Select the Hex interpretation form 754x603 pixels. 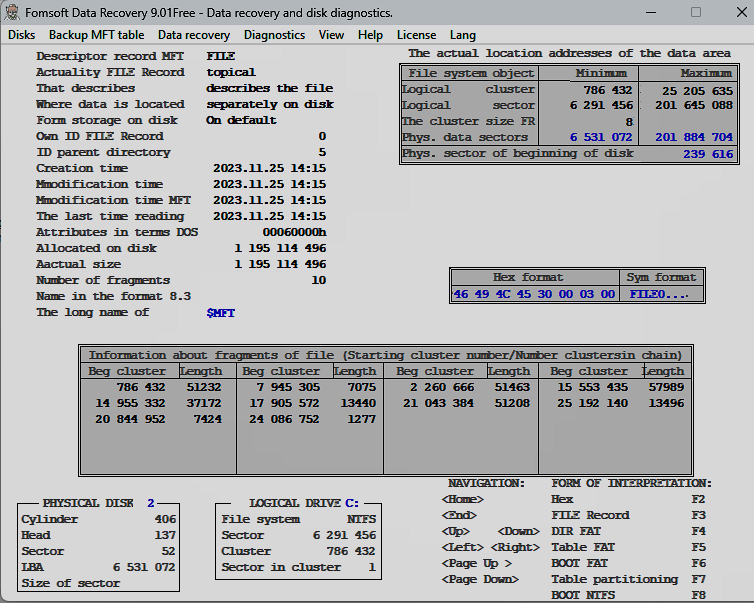coord(562,499)
